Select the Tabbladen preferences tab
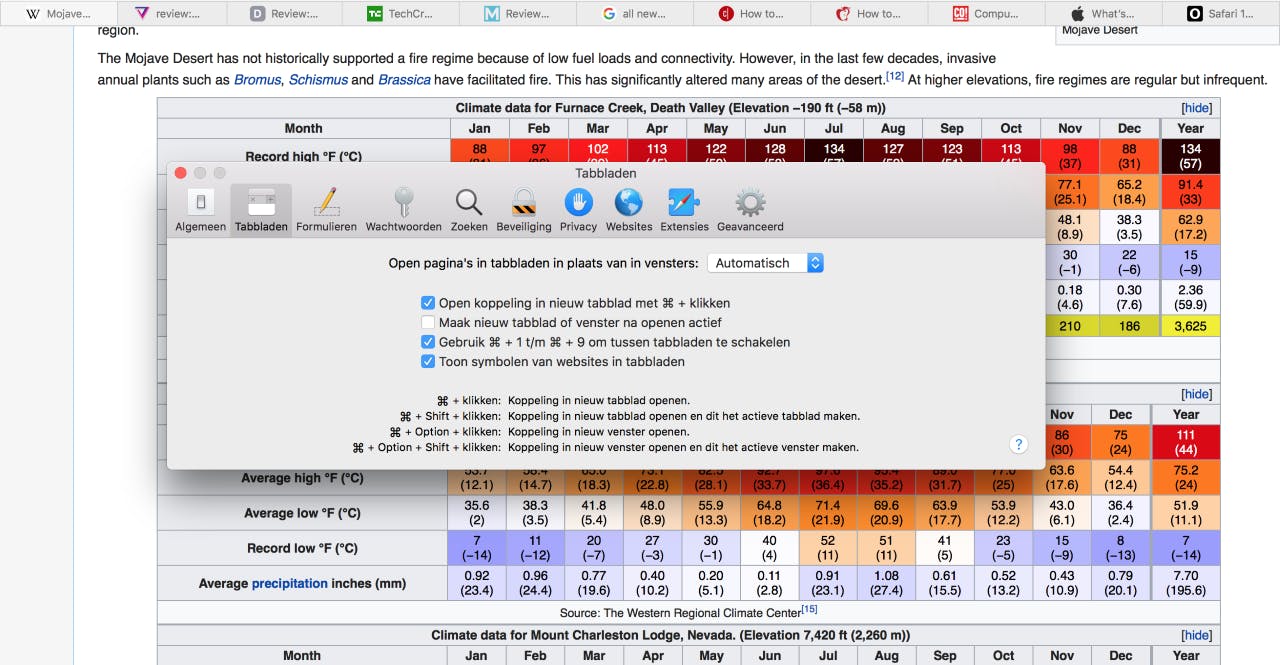Screen dimensions: 1280x665 (x=261, y=210)
